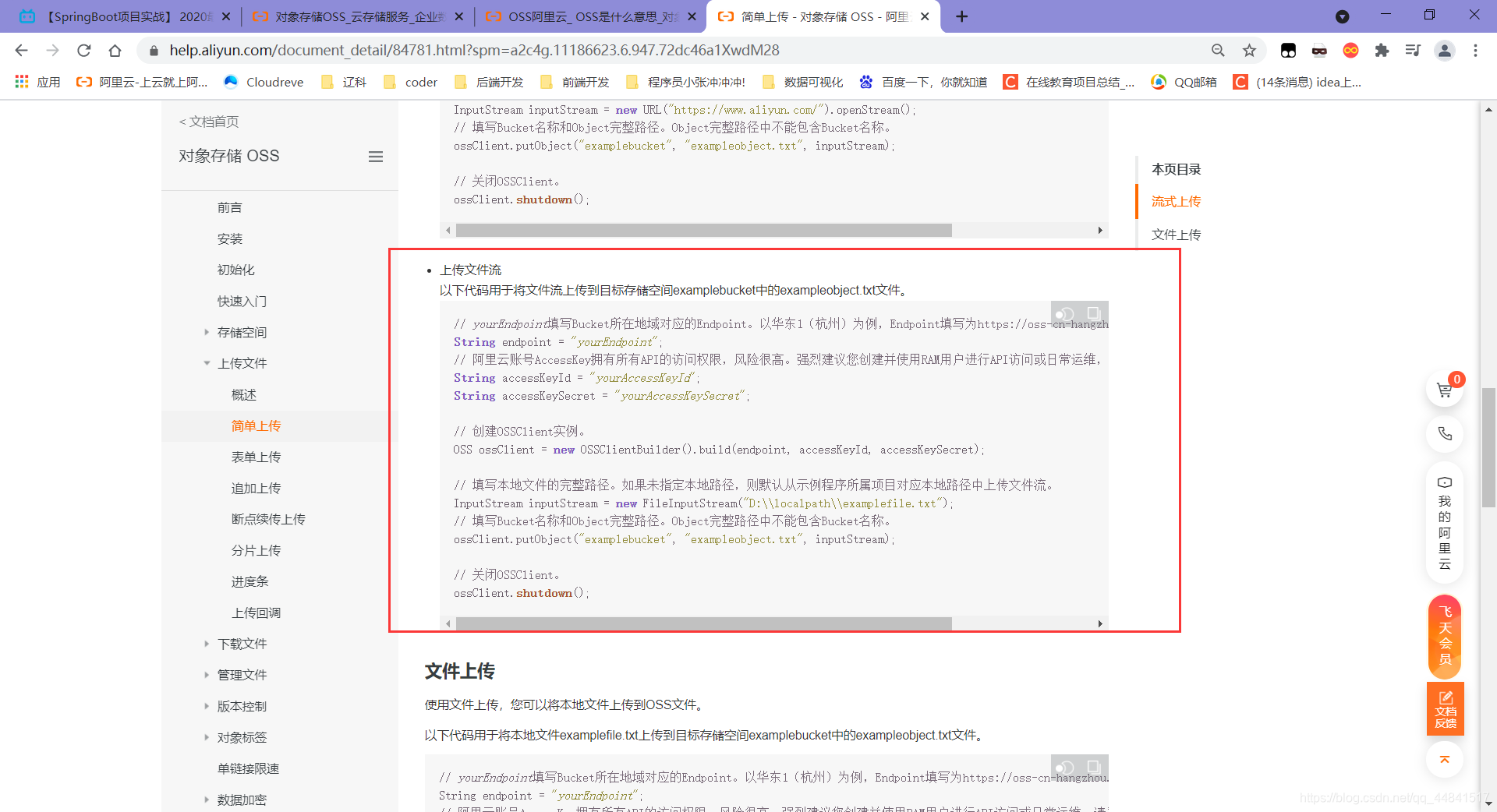
Task: Click the address bar URL
Action: pyautogui.click(x=474, y=51)
